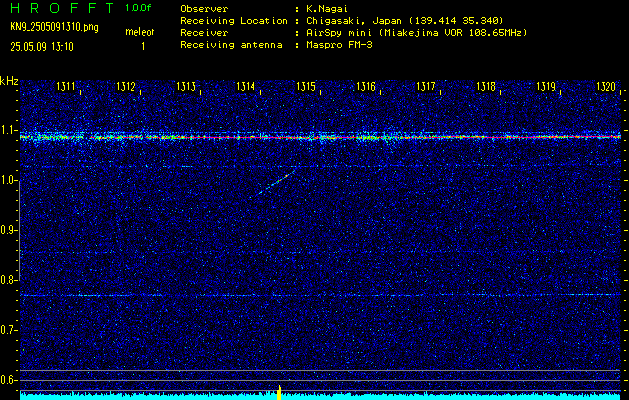Select the file name KN9_2505091310.png
The image size is (629, 400).
pyautogui.click(x=54, y=27)
